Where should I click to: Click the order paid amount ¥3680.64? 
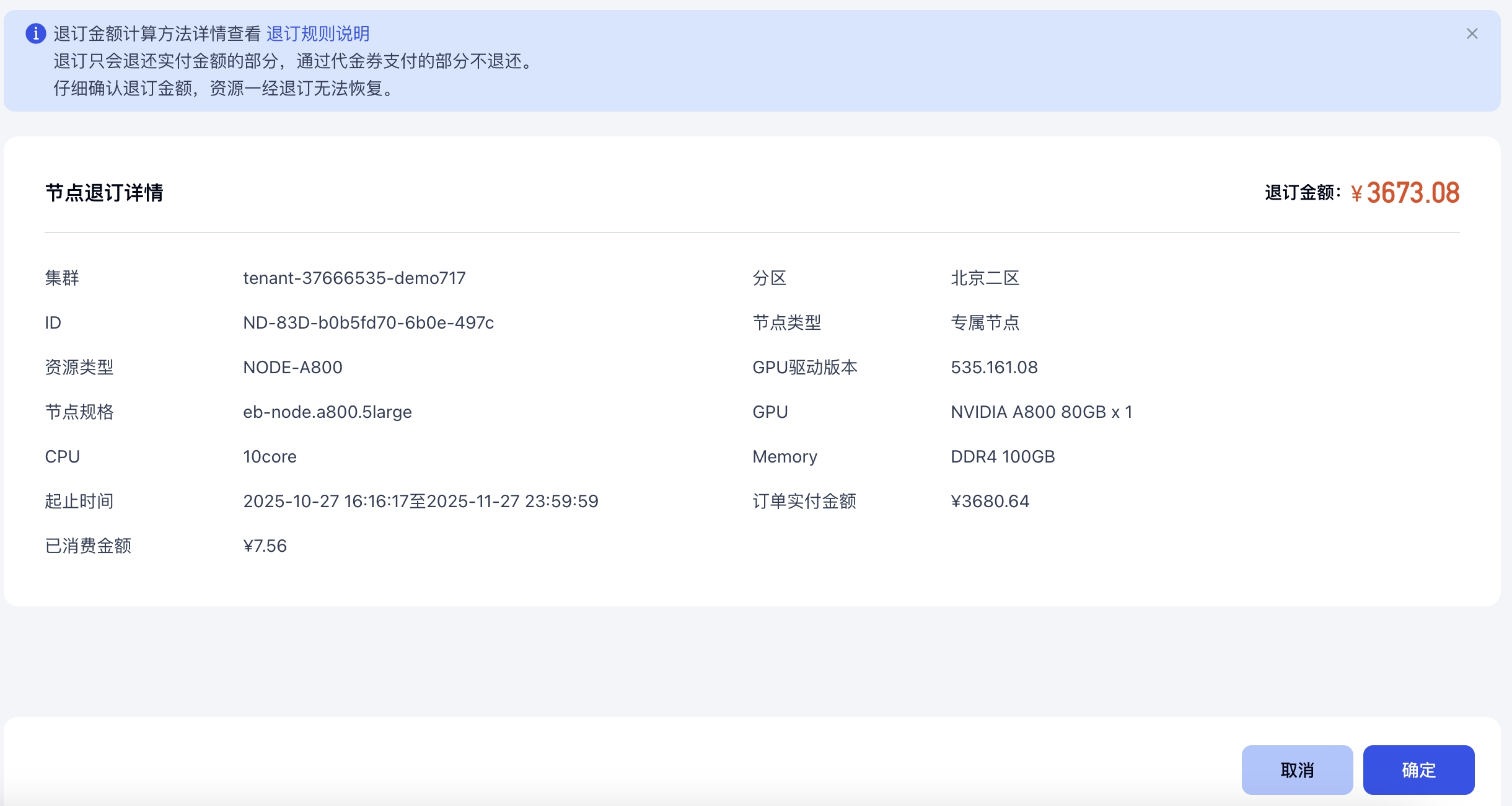click(990, 501)
